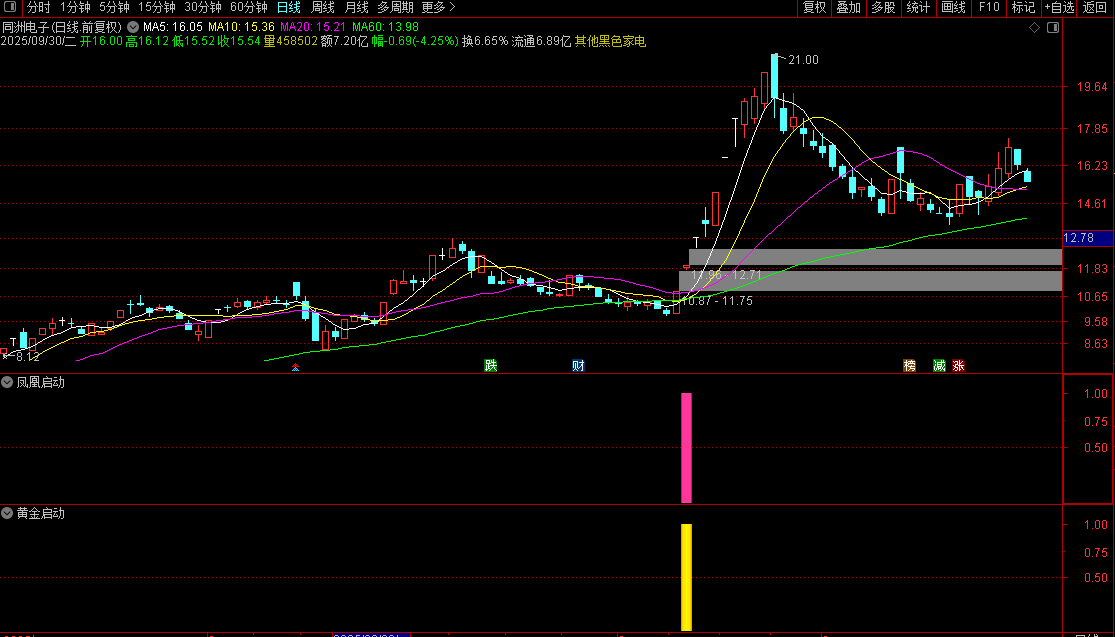Screen dimensions: 1115x637
Task: Select the 周线 weekly chart tab
Action: (x=323, y=7)
